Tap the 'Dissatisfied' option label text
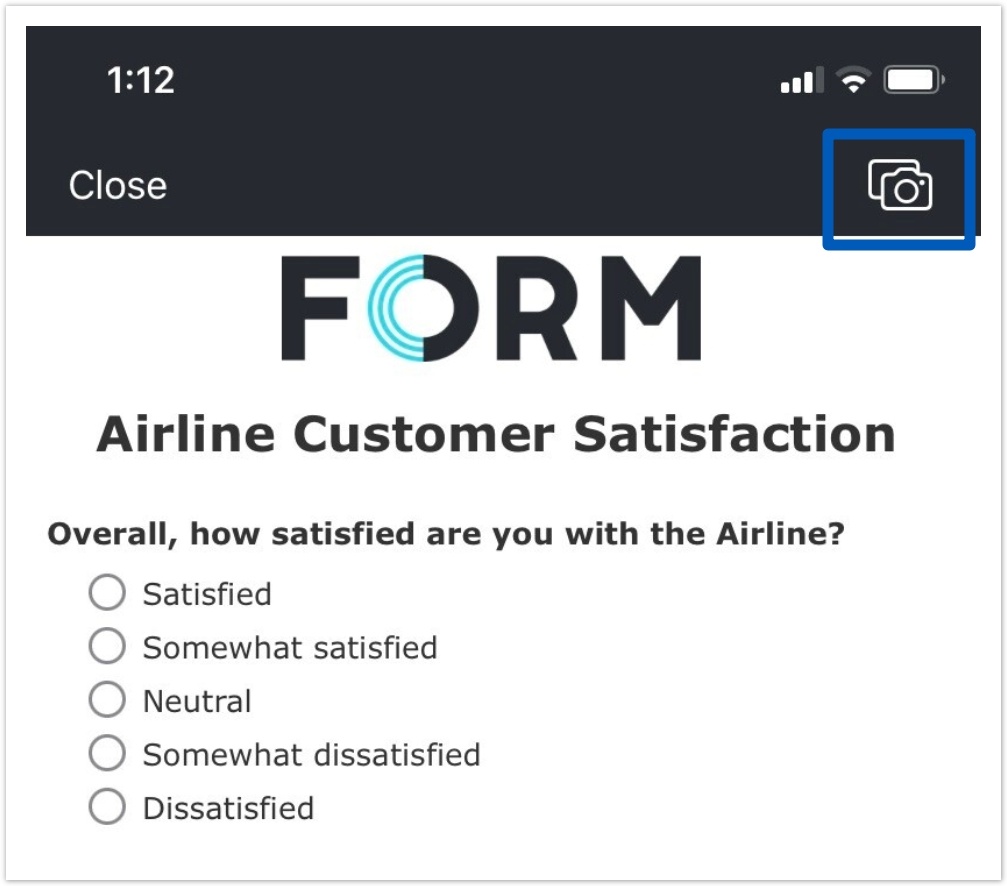The width and height of the screenshot is (1007, 886). pos(228,808)
